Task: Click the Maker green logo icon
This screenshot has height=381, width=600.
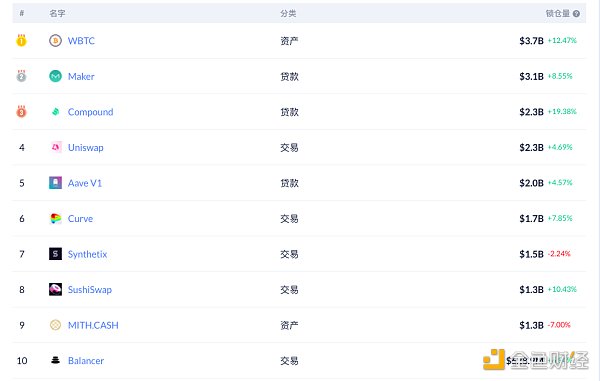Action: pyautogui.click(x=55, y=76)
